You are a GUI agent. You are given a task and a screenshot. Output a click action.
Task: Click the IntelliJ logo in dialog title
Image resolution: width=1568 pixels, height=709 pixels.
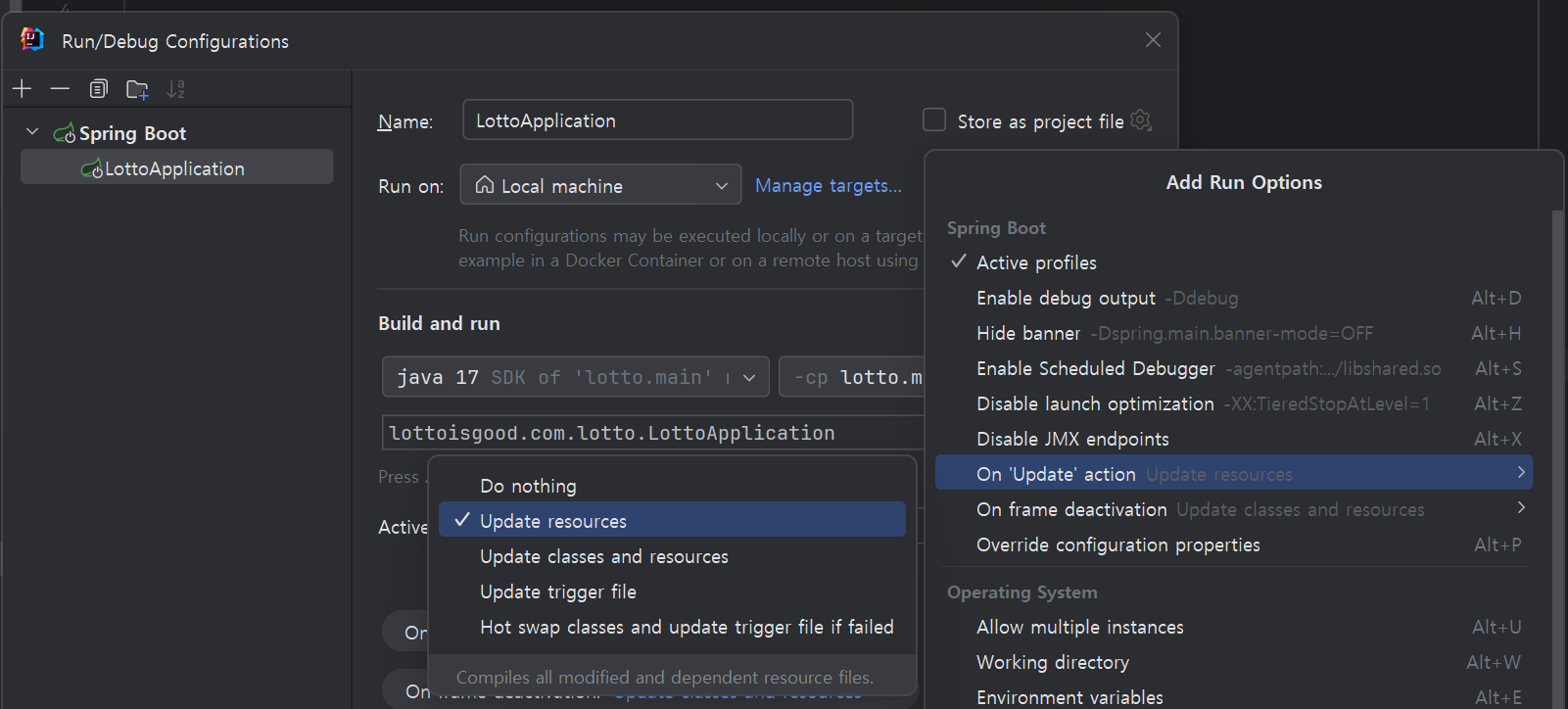(x=32, y=39)
